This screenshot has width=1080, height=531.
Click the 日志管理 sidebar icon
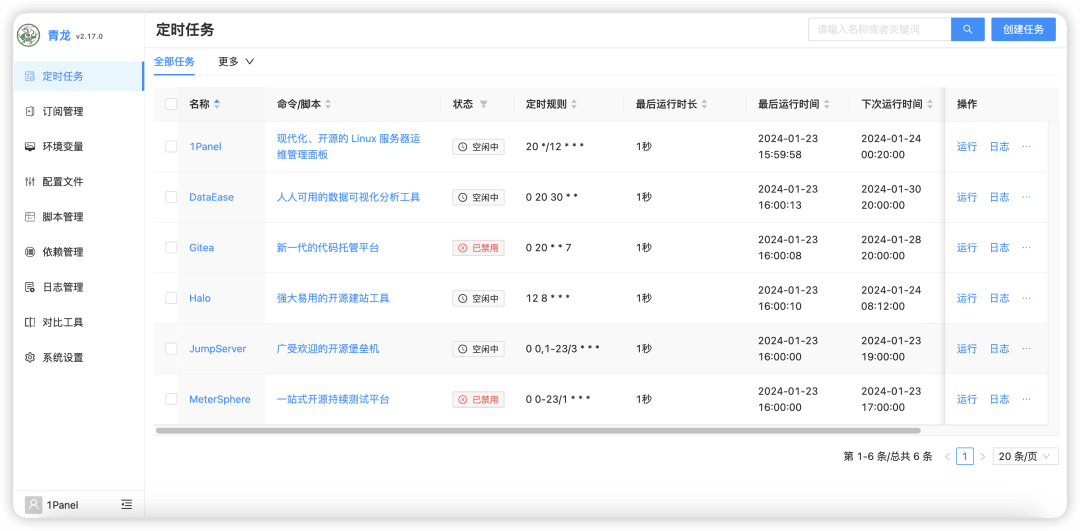(x=30, y=287)
